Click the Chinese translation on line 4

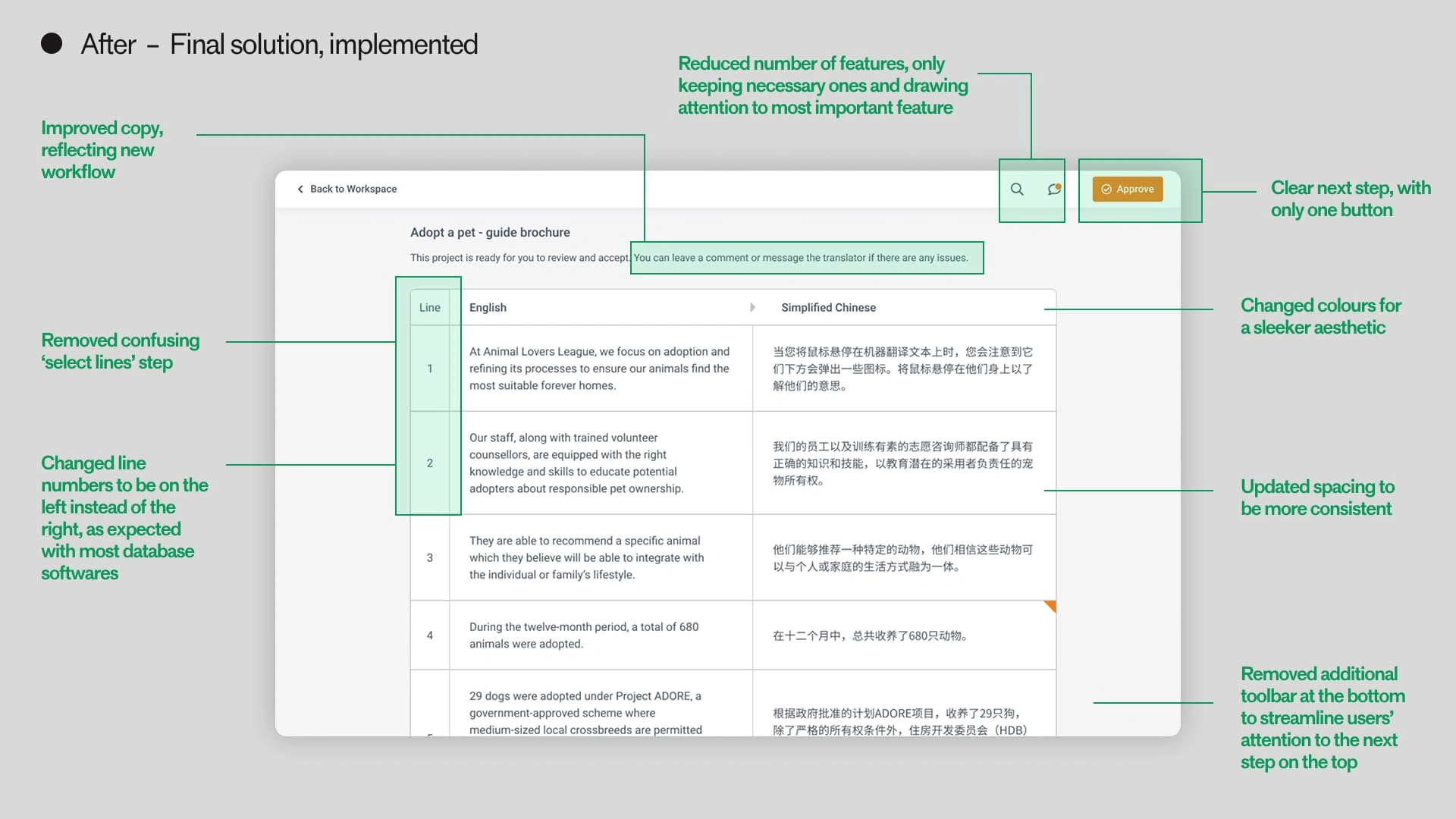click(x=870, y=635)
